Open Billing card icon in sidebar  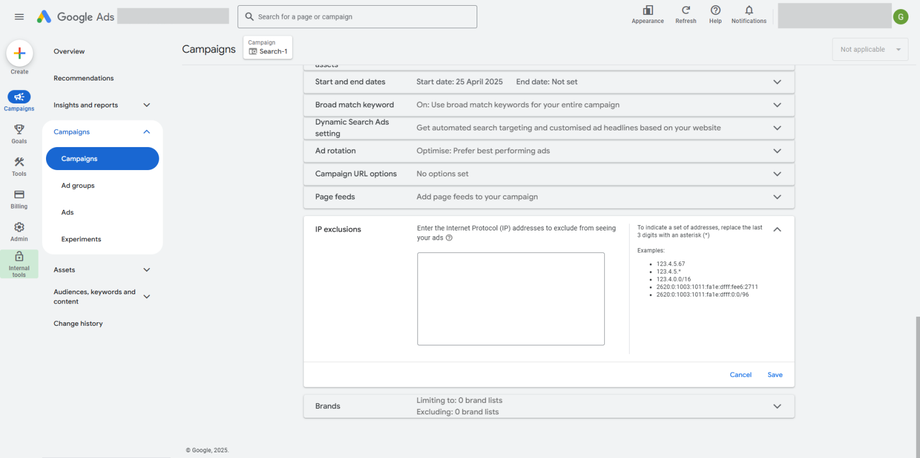(19, 196)
